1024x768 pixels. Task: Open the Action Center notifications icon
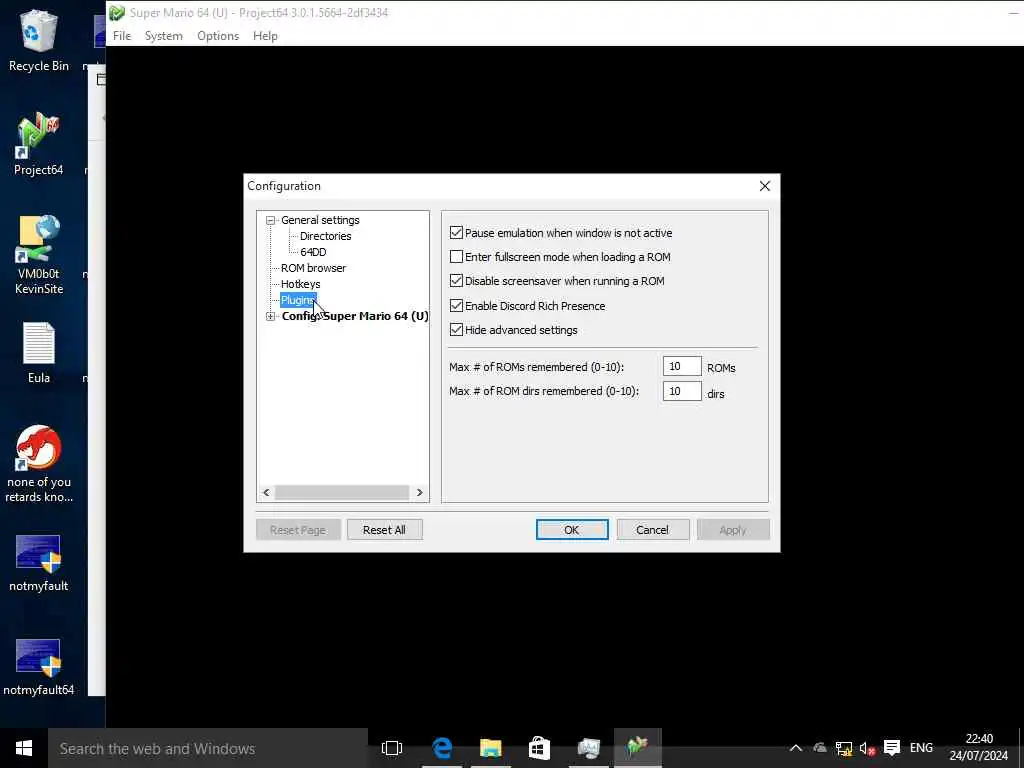[x=891, y=748]
